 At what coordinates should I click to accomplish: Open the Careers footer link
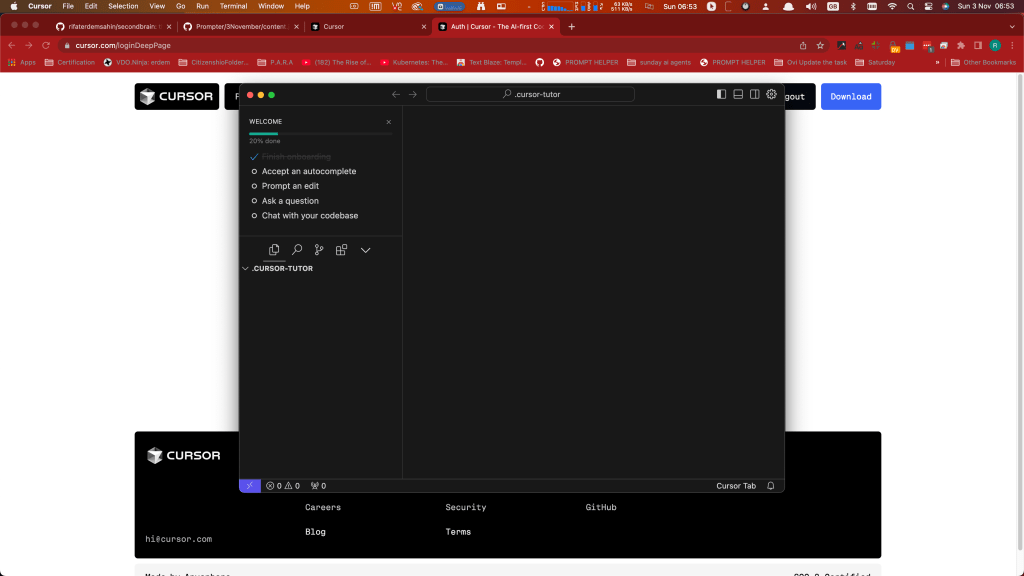click(x=323, y=507)
